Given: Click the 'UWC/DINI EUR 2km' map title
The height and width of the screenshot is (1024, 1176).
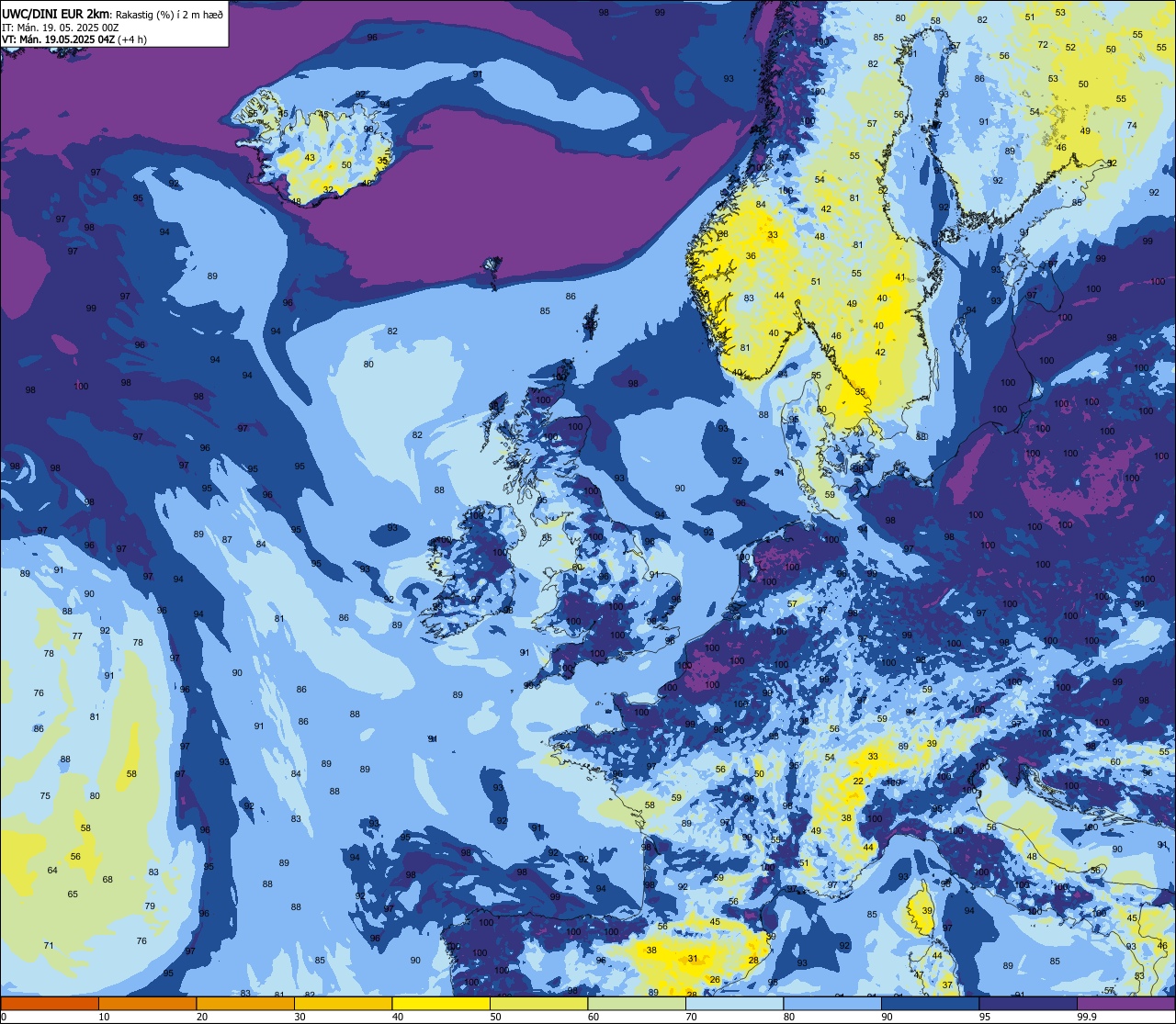Looking at the screenshot, I should 56,13.
